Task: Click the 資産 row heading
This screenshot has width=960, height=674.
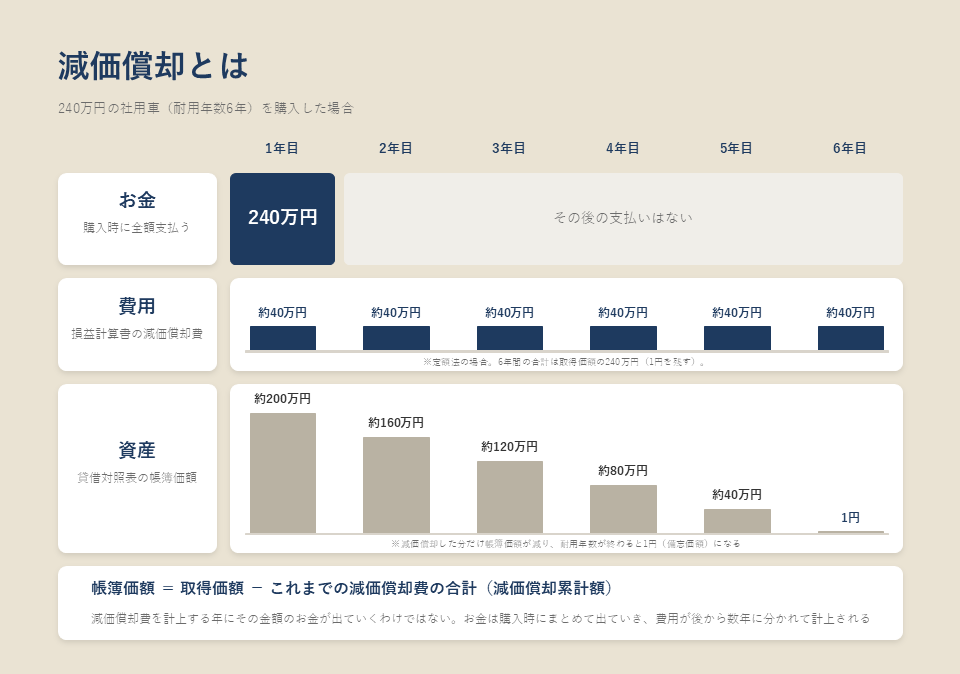Action: (137, 450)
